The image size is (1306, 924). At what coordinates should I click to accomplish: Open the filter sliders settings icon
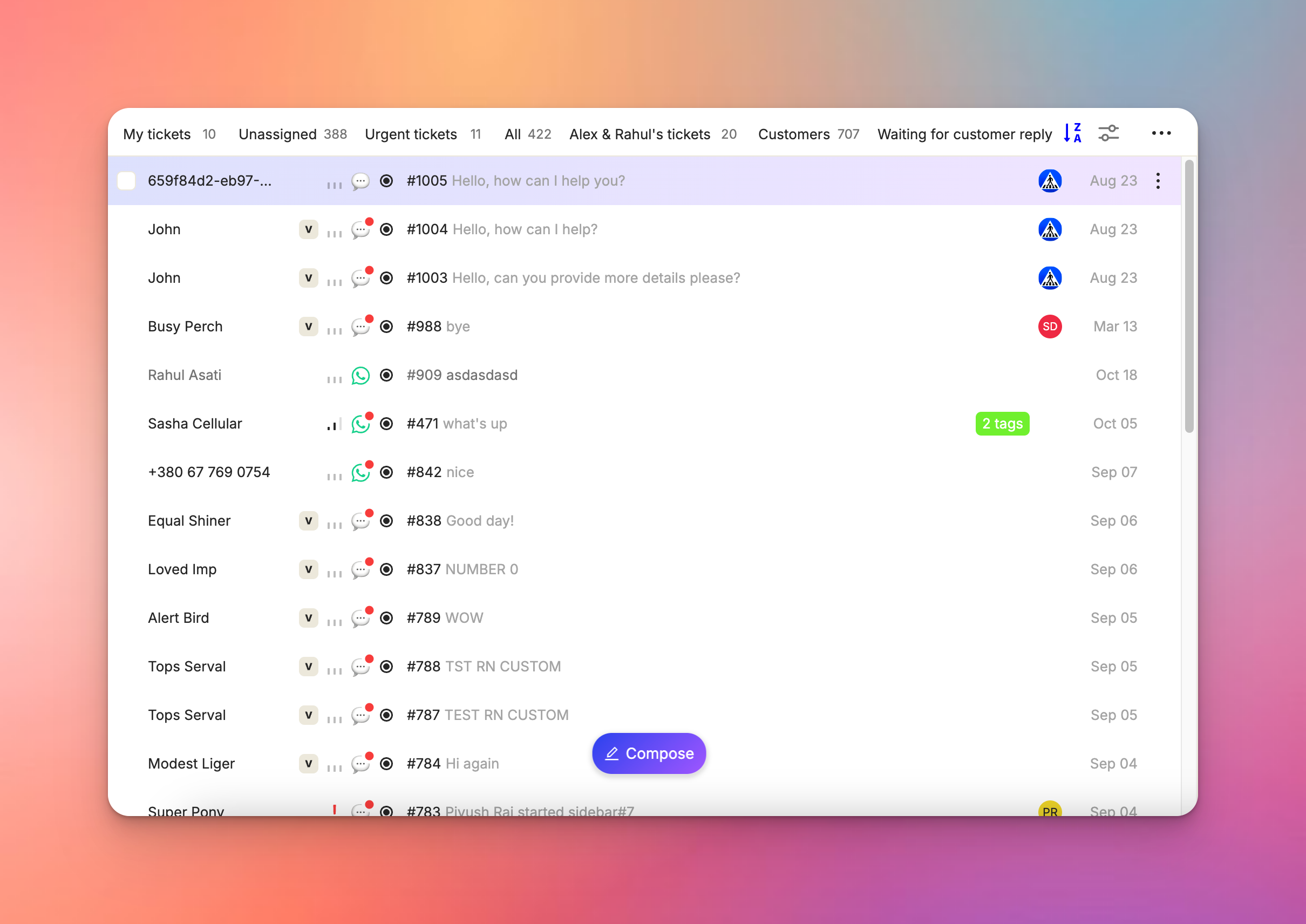(x=1108, y=133)
